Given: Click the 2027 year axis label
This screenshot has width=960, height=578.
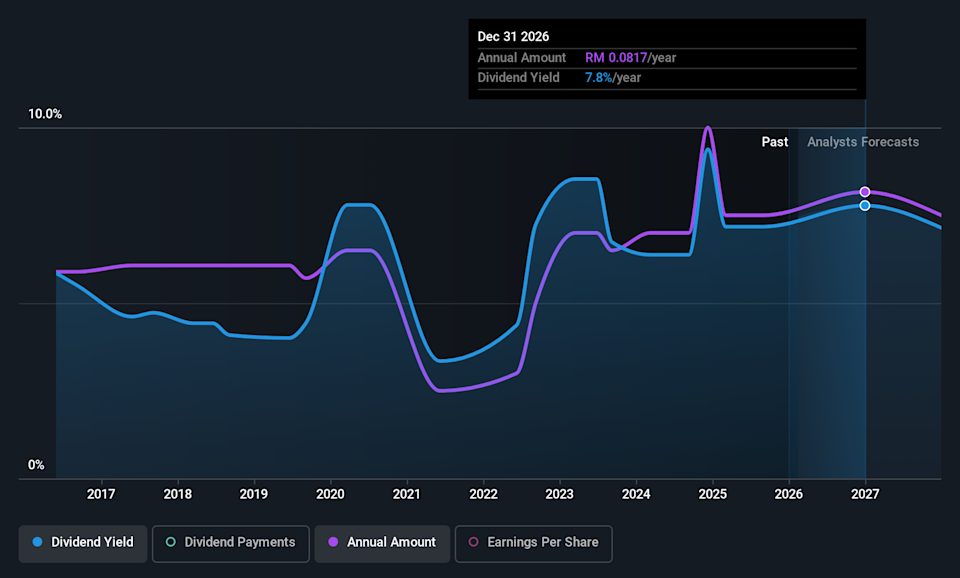Looking at the screenshot, I should point(865,493).
